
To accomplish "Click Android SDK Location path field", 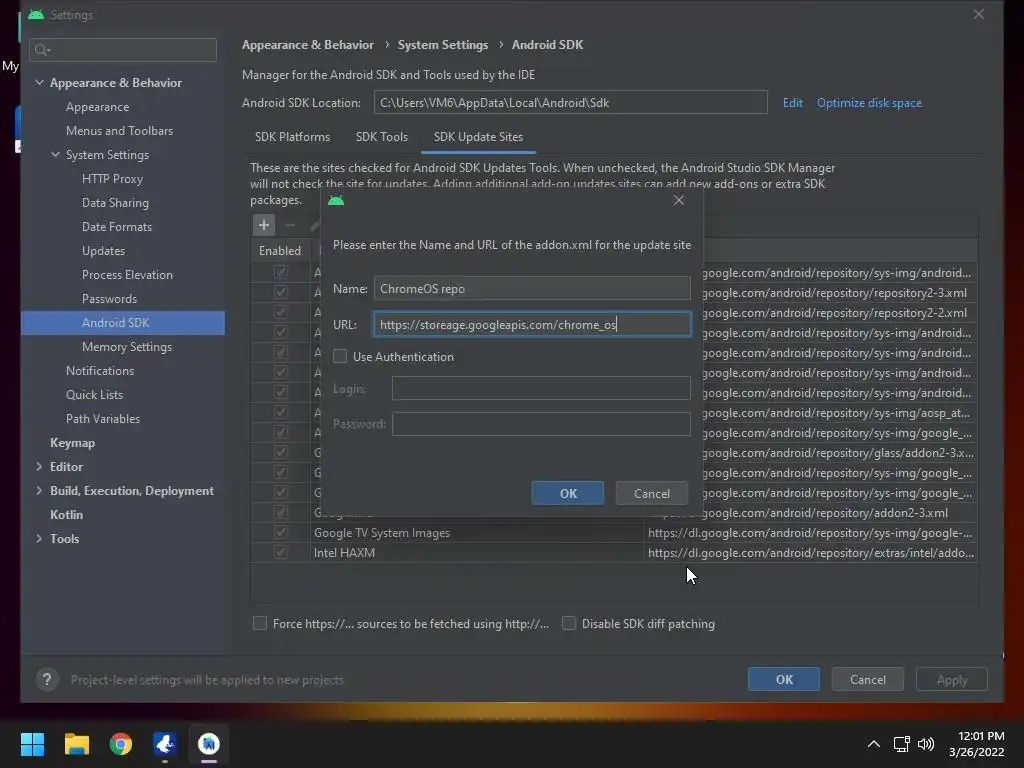I will [571, 103].
